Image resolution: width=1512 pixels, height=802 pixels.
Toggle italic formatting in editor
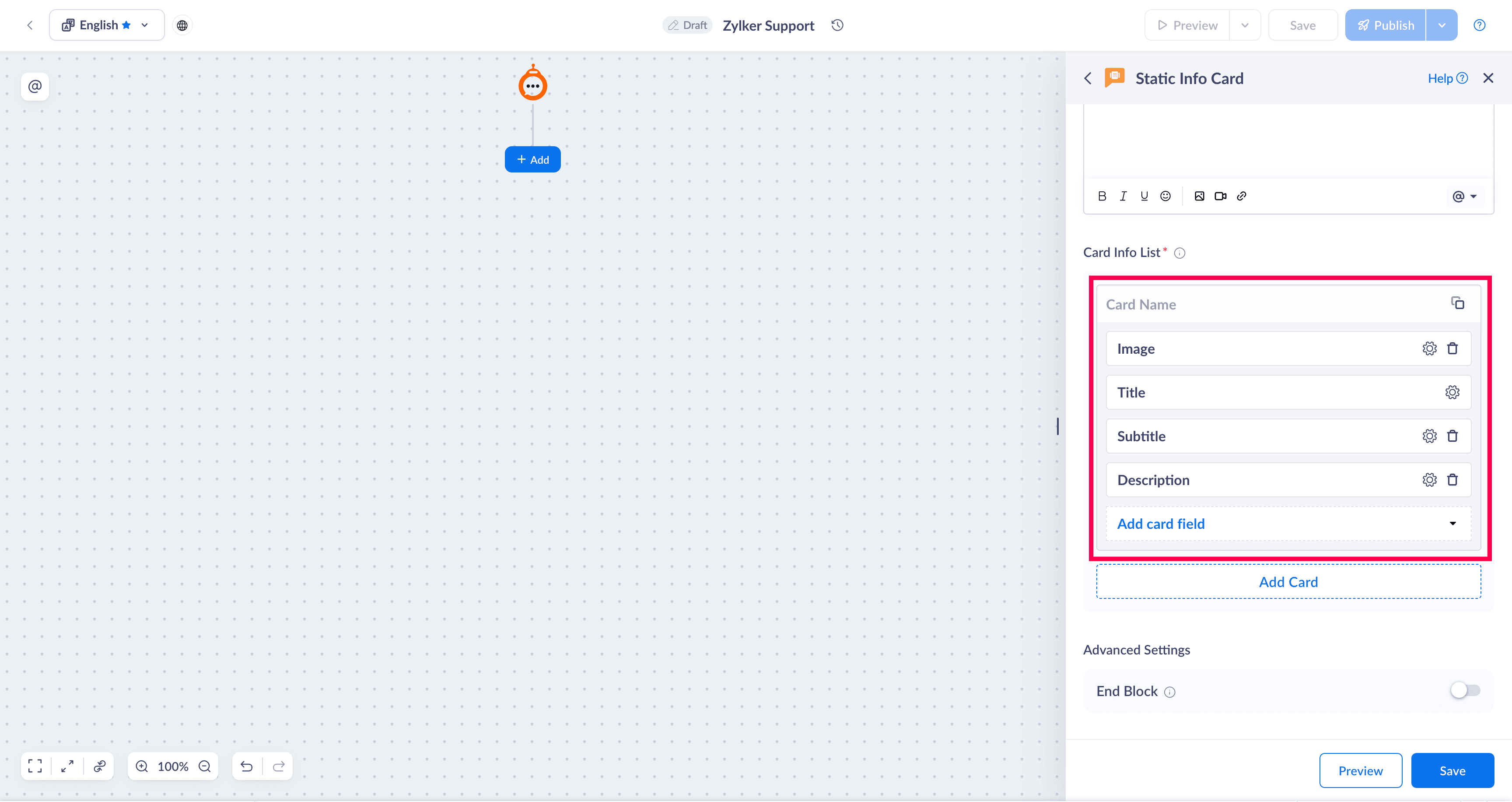pyautogui.click(x=1123, y=196)
